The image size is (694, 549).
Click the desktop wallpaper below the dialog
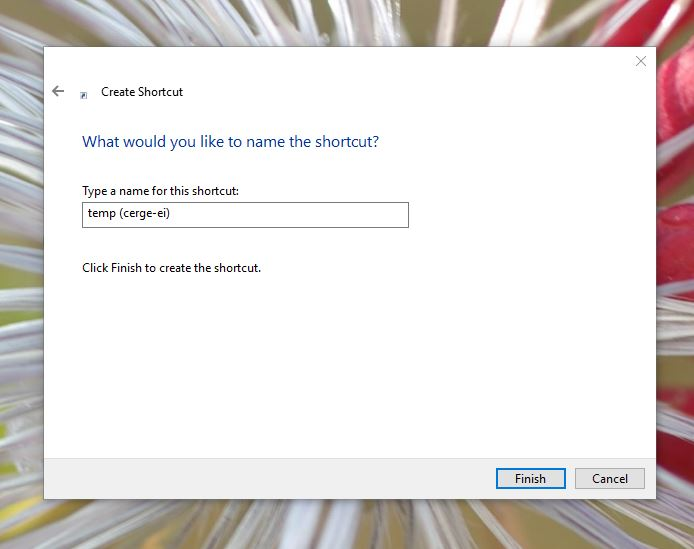pos(350,525)
